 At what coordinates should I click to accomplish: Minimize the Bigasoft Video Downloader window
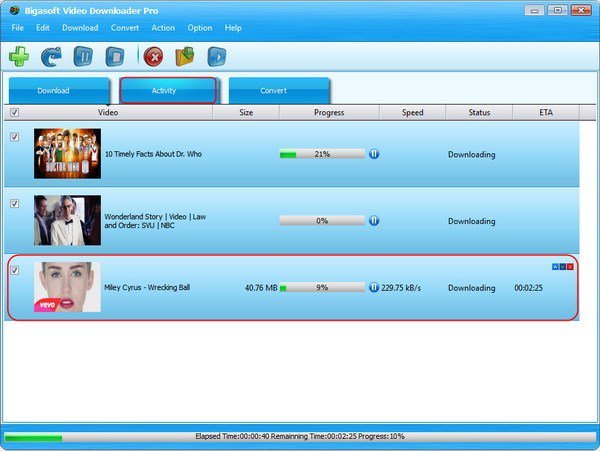(535, 10)
